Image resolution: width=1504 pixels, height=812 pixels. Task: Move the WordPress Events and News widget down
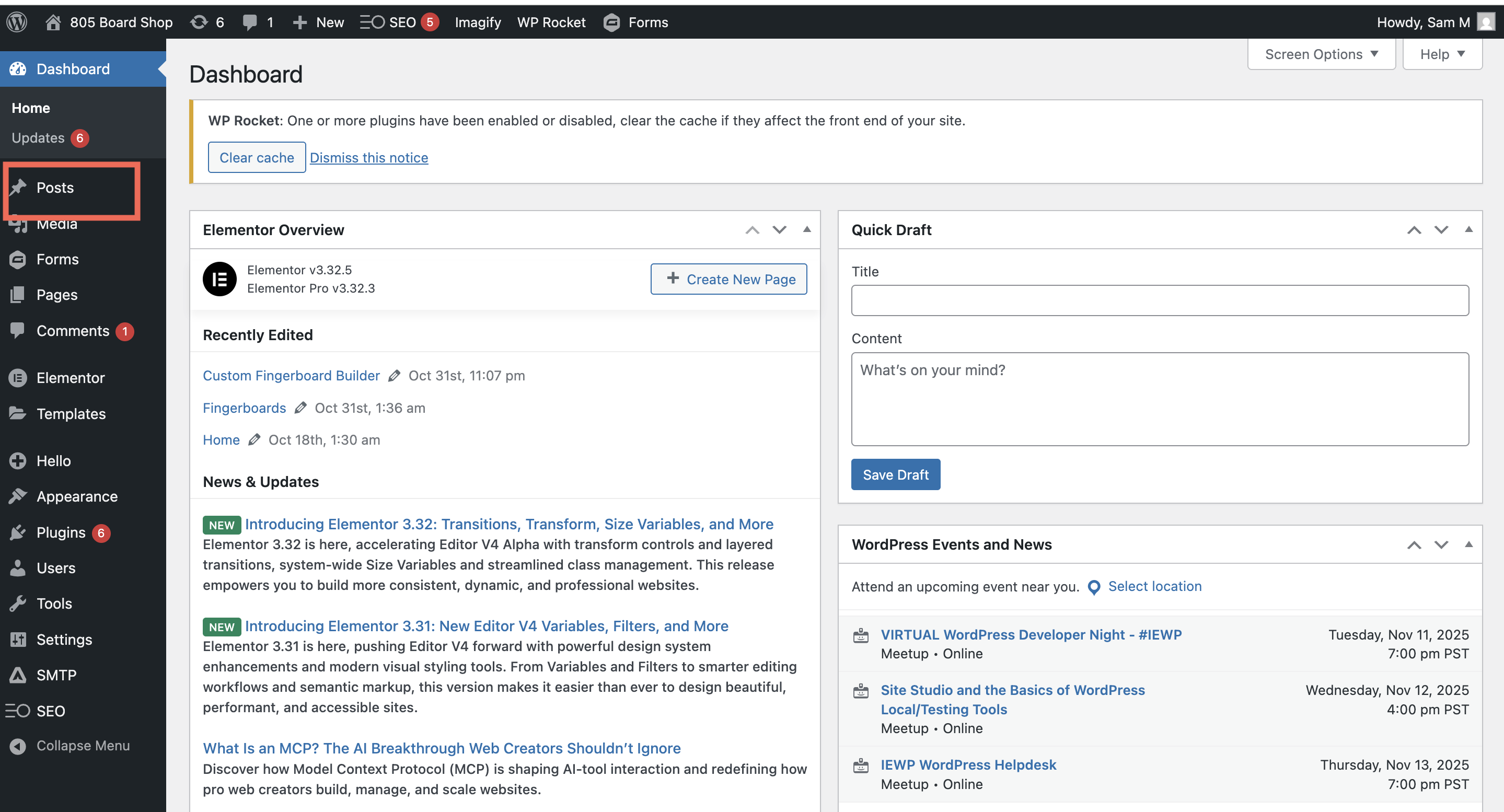tap(1441, 544)
